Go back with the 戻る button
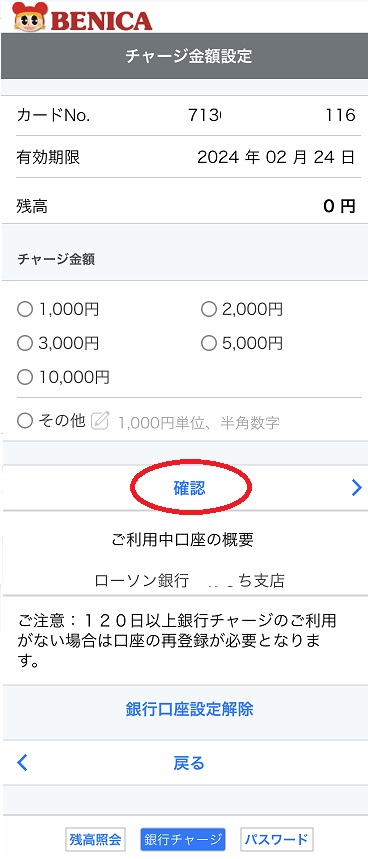This screenshot has width=368, height=859. pyautogui.click(x=189, y=763)
